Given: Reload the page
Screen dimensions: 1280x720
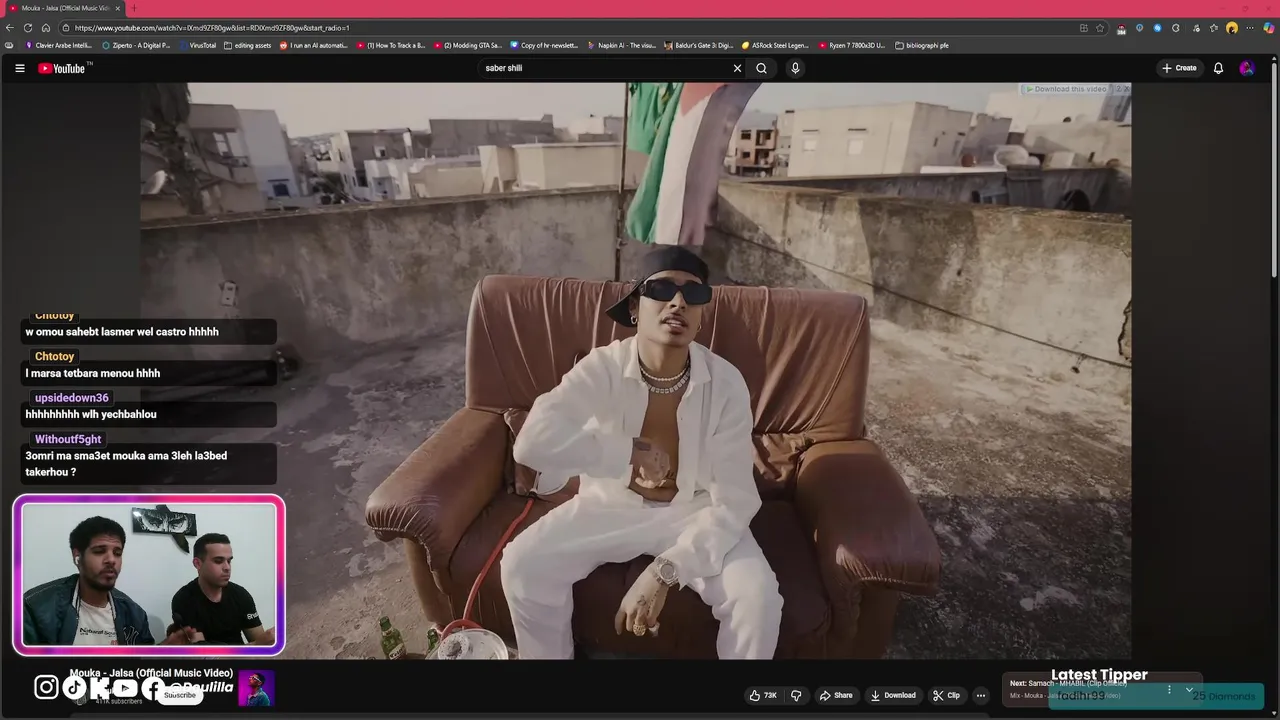Looking at the screenshot, I should coord(28,28).
